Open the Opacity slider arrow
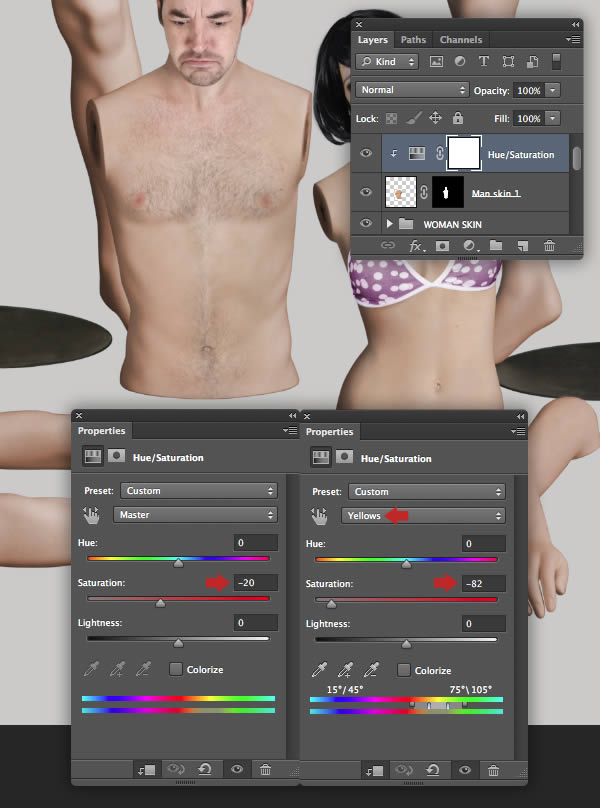 pos(553,90)
